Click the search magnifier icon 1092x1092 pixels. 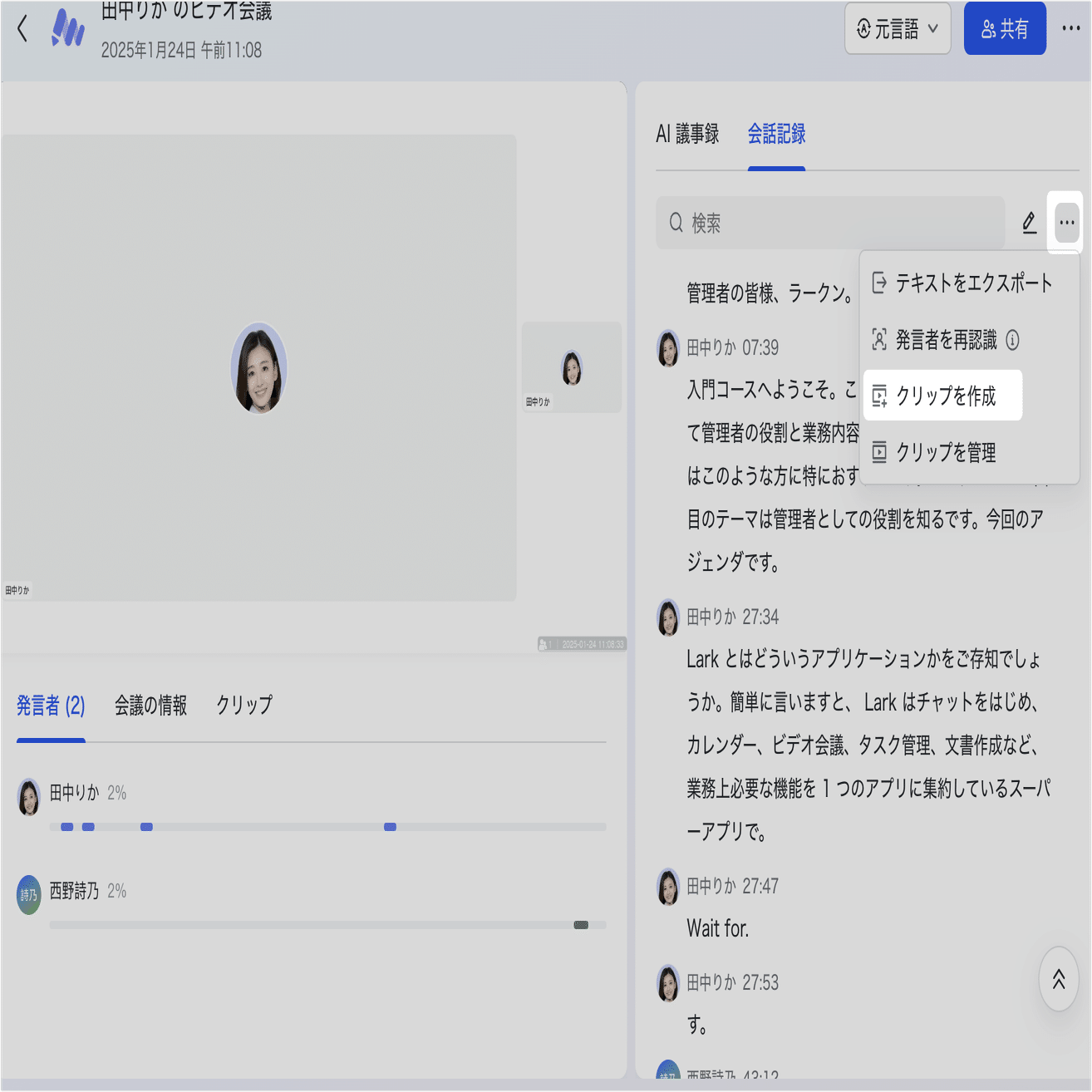tap(675, 223)
